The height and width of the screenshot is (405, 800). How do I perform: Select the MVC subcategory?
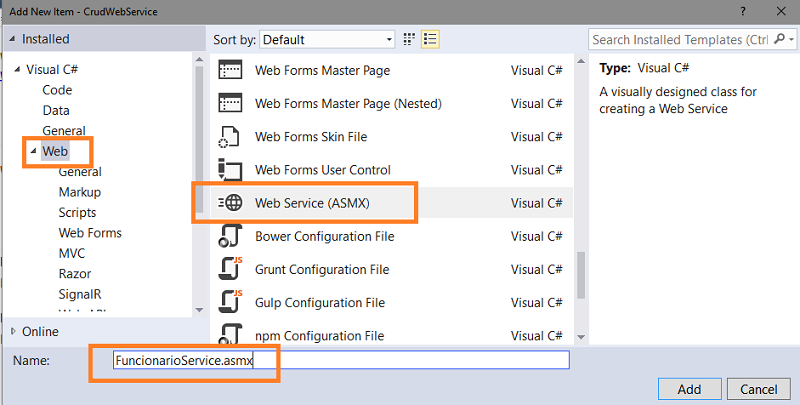click(x=72, y=253)
